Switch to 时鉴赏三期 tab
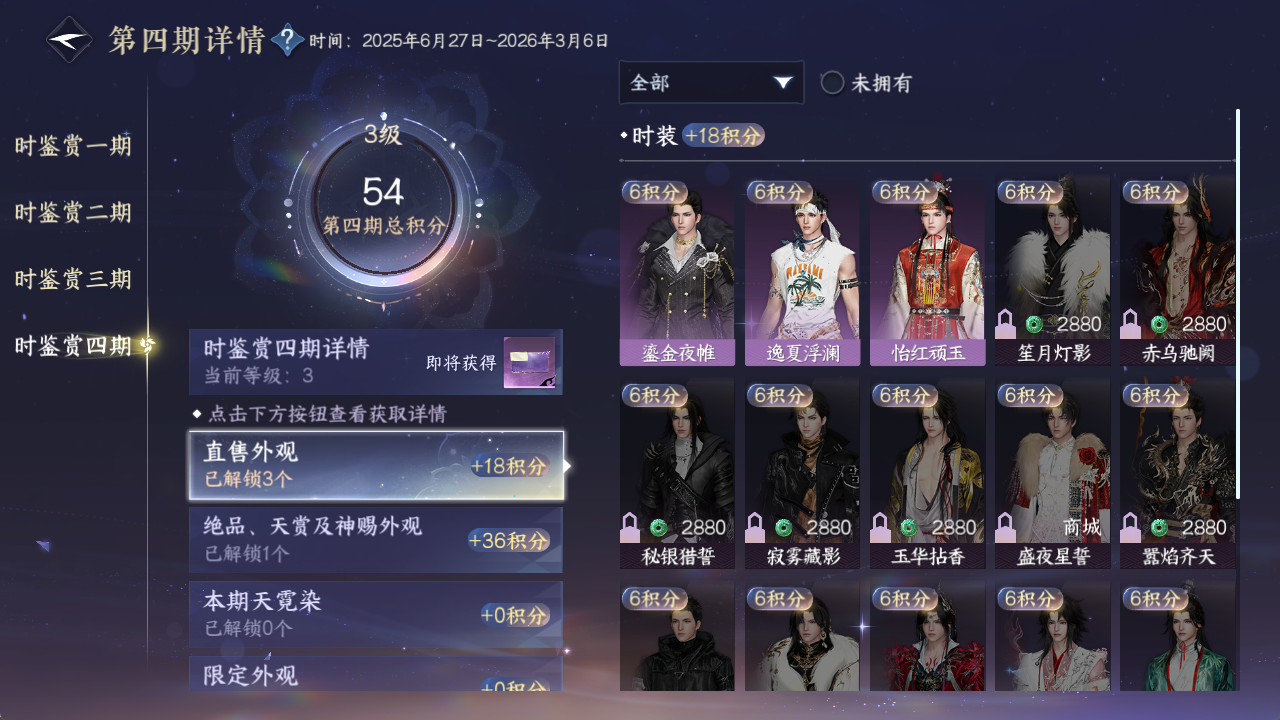 [73, 279]
